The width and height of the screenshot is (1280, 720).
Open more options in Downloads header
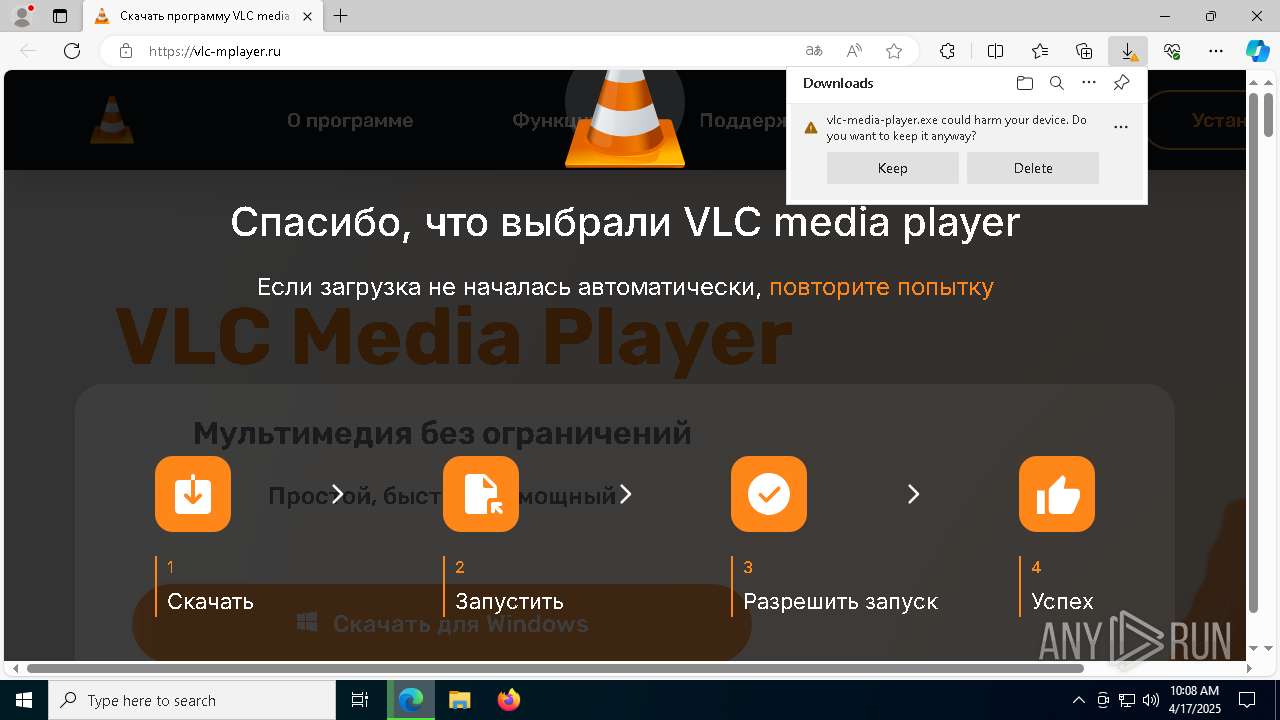(x=1089, y=83)
